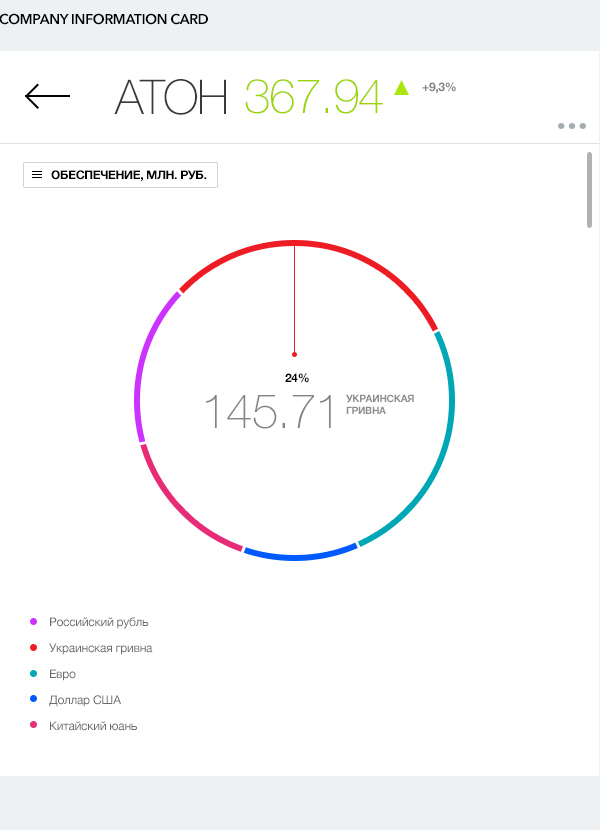Open the ОБЕСПЕЧЕНИЕ, МЛН. РУБ. dropdown

[x=120, y=175]
